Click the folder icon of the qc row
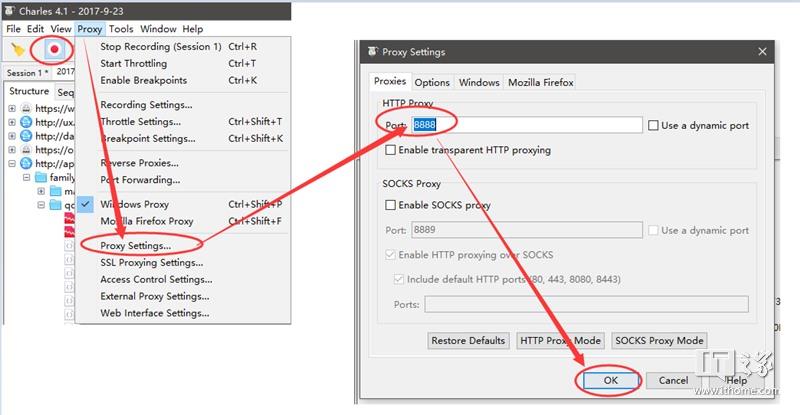Screen dimensions: 800x415 [x=55, y=205]
